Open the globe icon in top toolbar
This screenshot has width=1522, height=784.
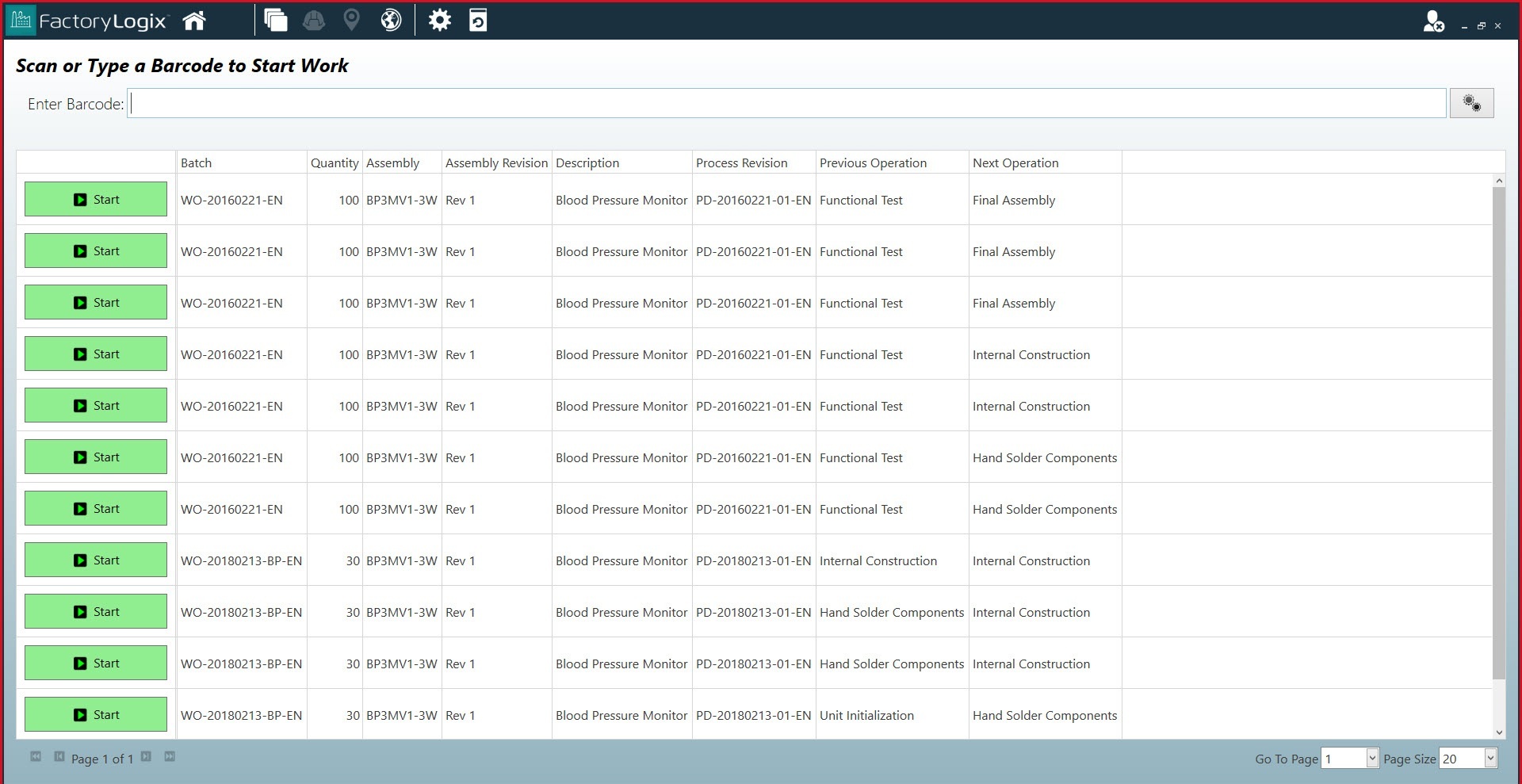(x=391, y=21)
